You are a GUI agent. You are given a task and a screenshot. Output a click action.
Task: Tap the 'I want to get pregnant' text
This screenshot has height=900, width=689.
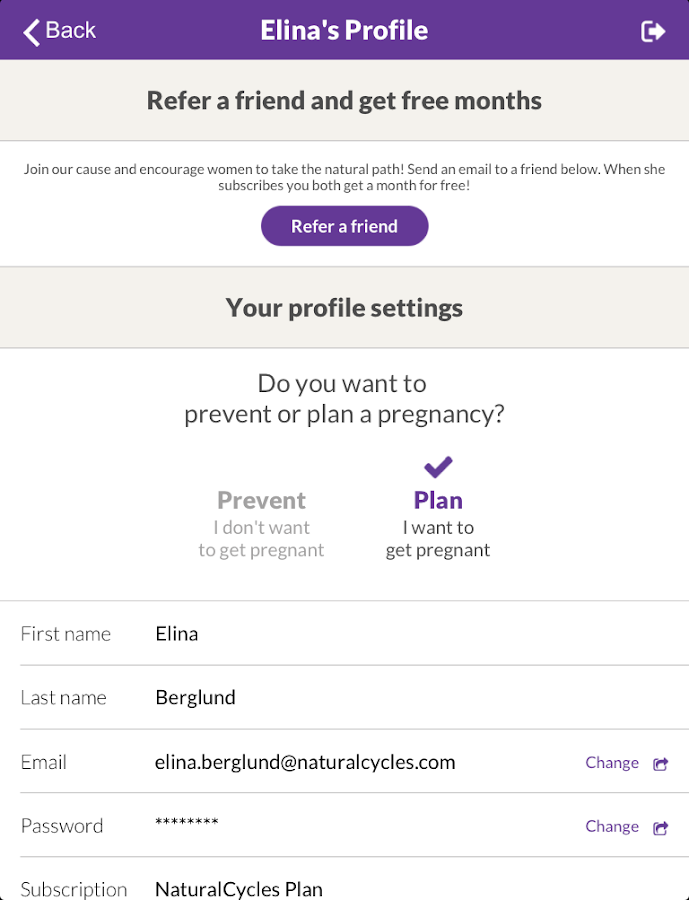(x=438, y=539)
